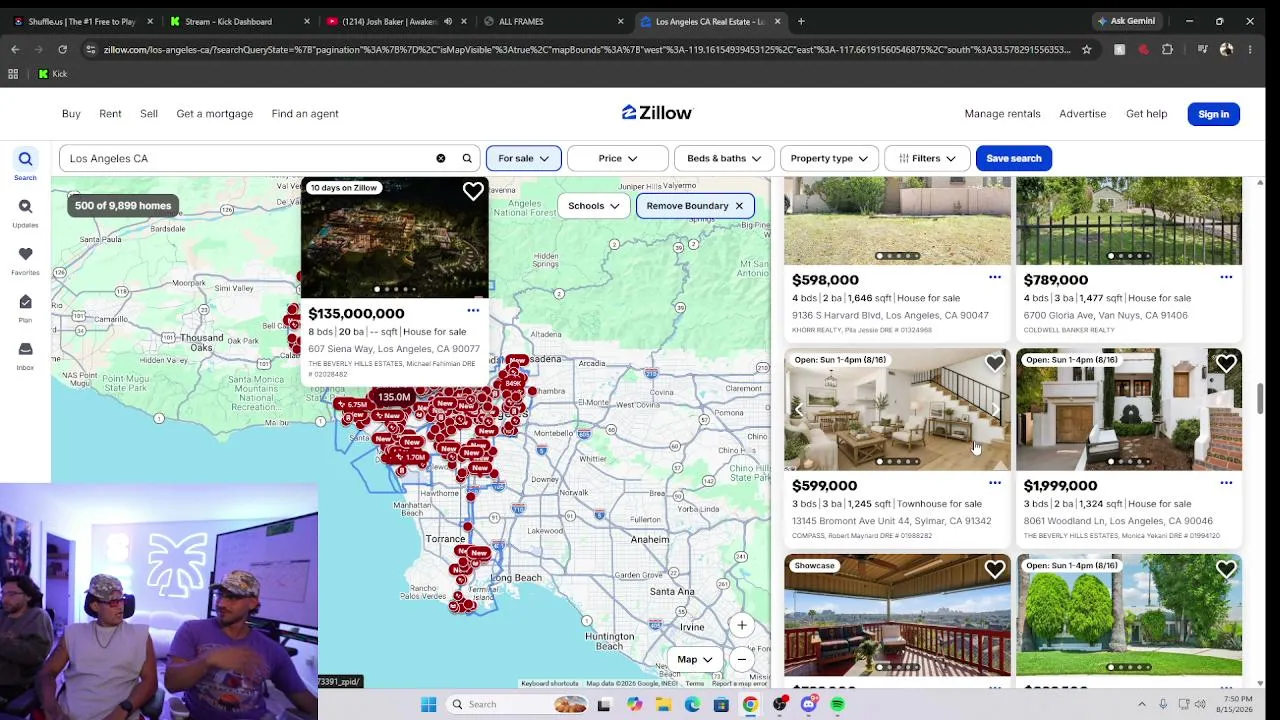Open the Kick bookmark in the bookmarks bar
This screenshot has height=720, width=1280.
click(53, 74)
